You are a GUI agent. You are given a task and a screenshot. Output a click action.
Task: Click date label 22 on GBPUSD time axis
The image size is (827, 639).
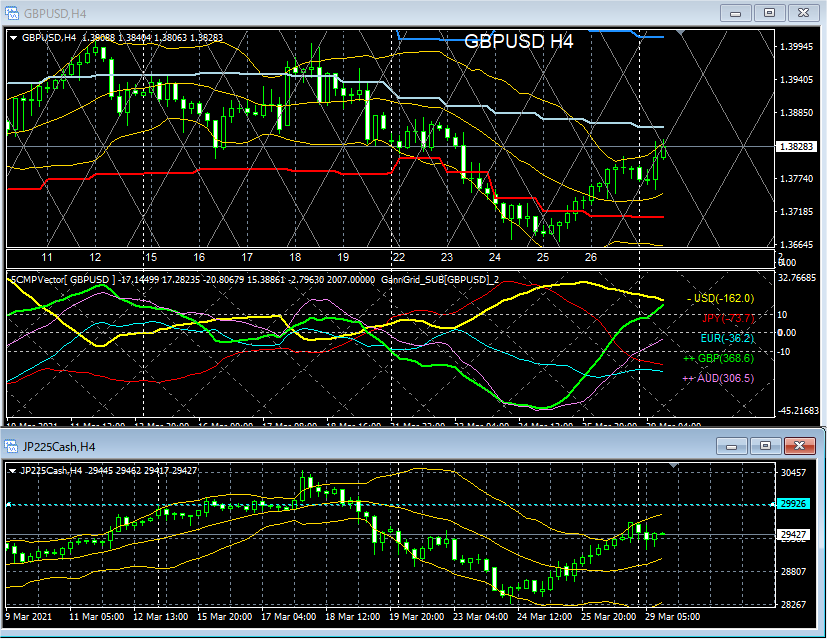click(399, 257)
